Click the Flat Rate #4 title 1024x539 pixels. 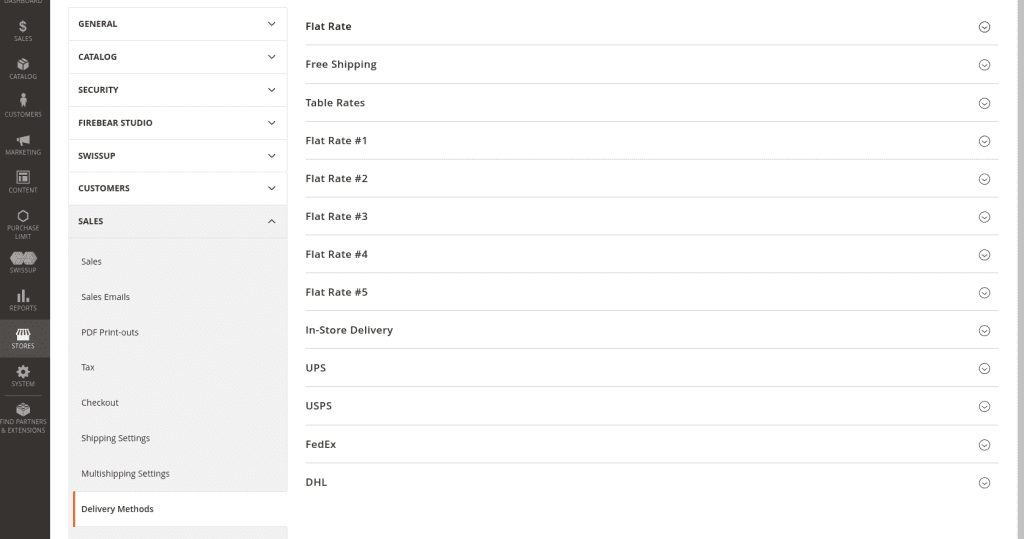point(336,254)
